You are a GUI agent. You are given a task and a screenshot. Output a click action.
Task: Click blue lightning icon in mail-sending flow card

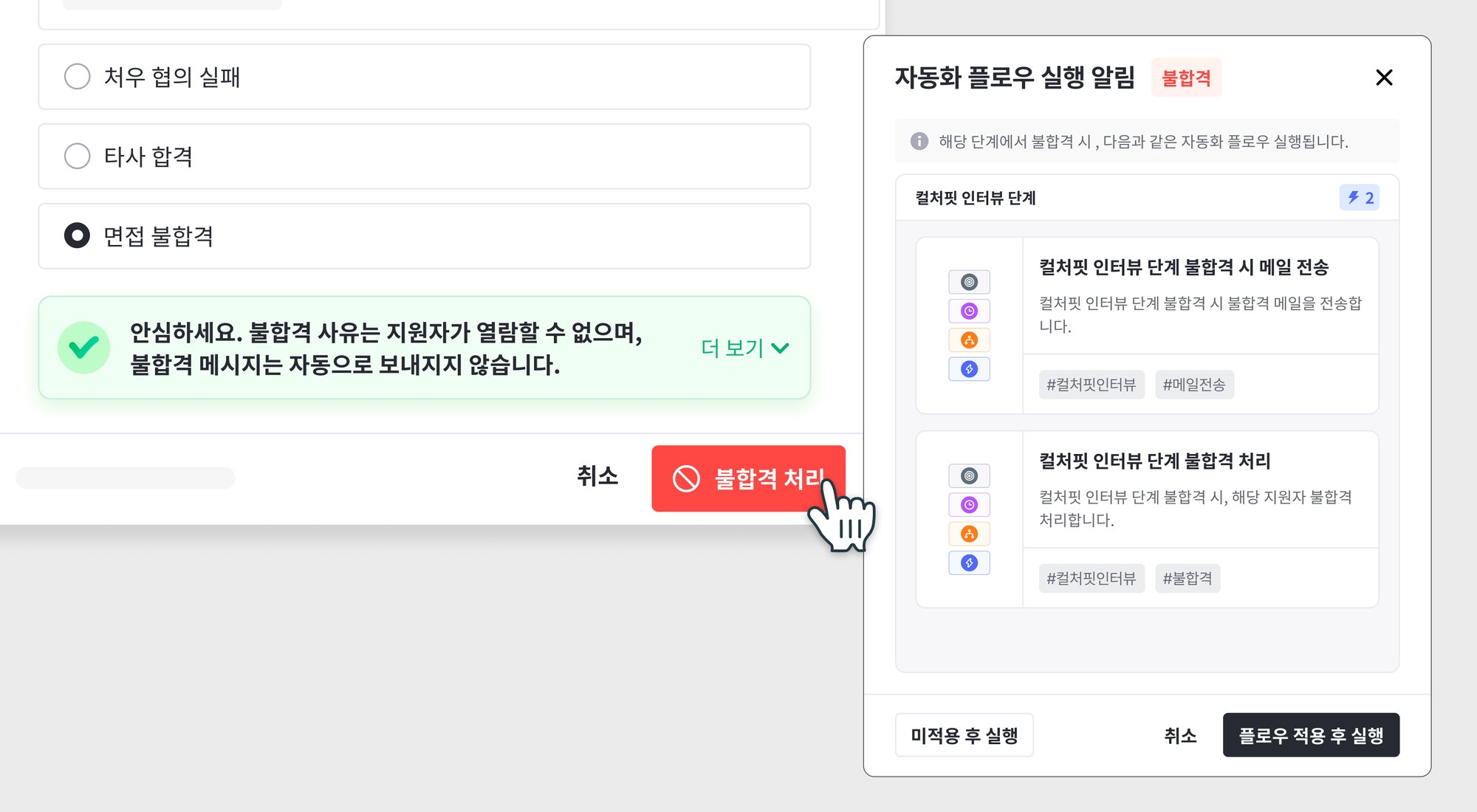(x=969, y=369)
